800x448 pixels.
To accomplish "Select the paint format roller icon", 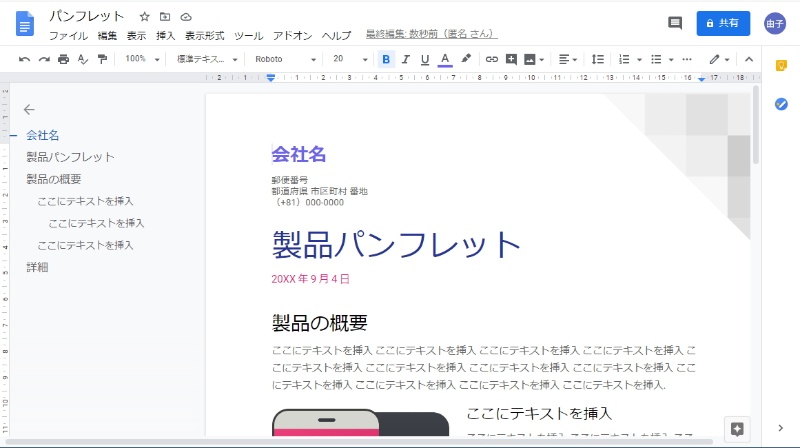I will point(102,59).
